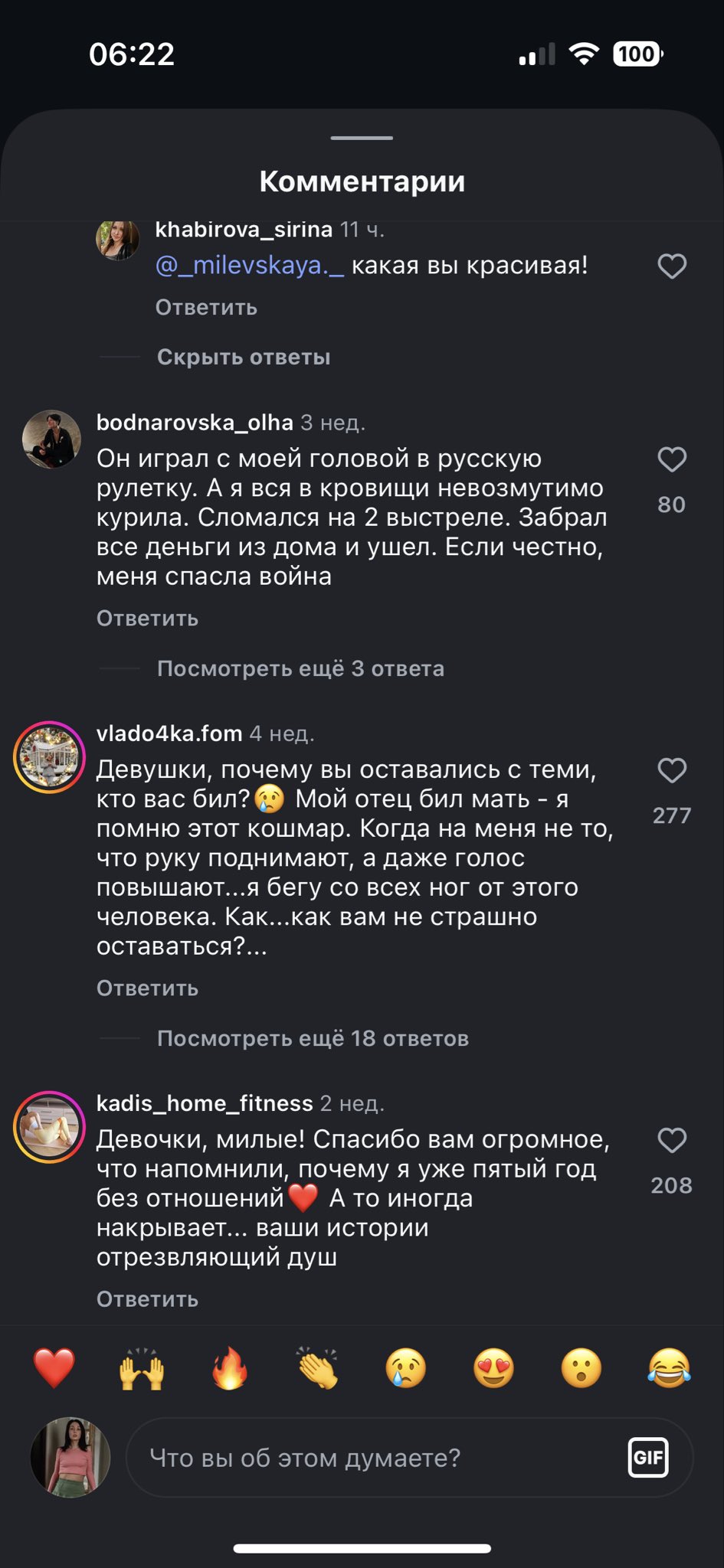Image resolution: width=724 pixels, height=1568 pixels.
Task: Pick the raised hands emoji
Action: click(142, 1368)
